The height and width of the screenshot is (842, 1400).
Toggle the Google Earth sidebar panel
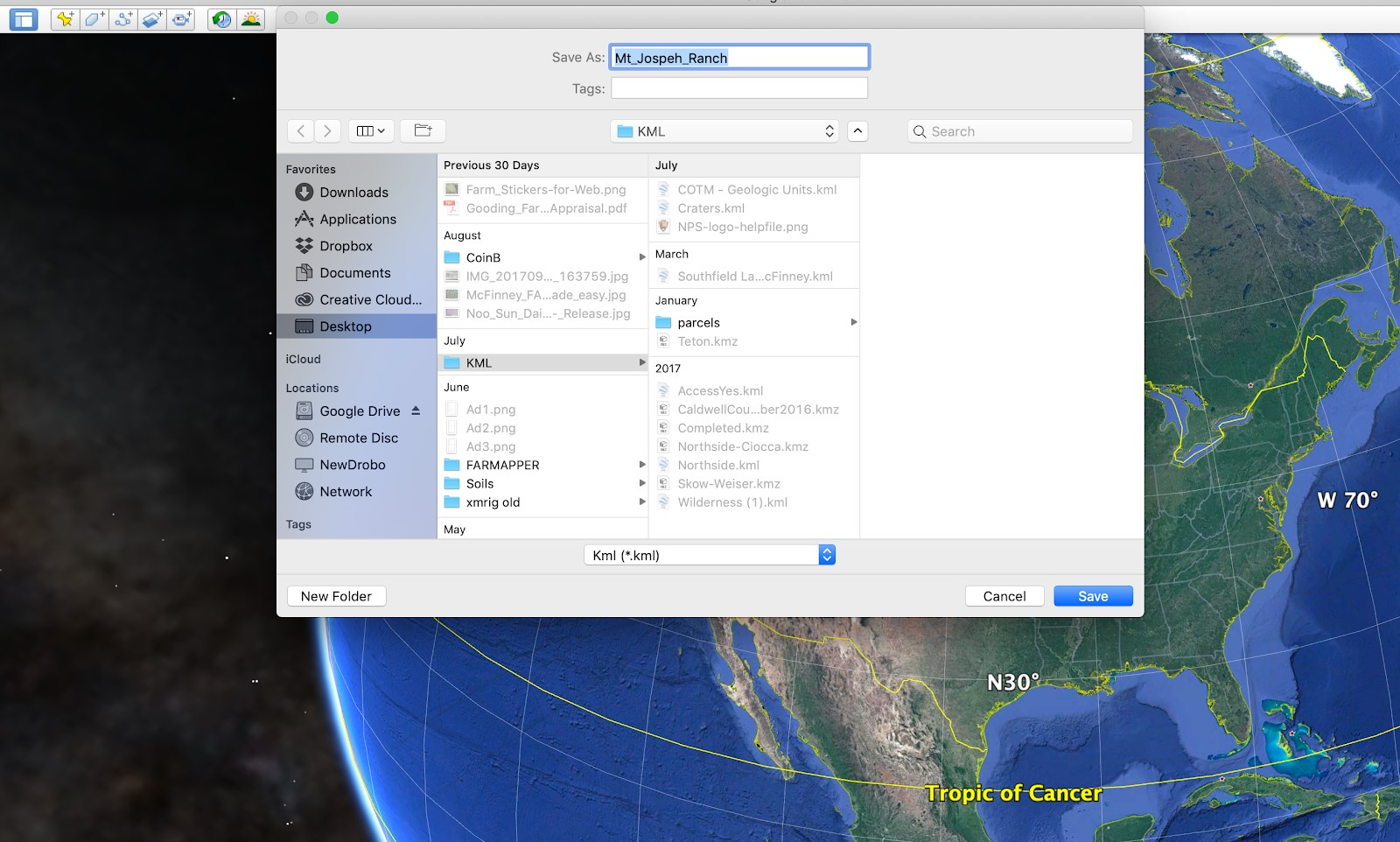(24, 18)
